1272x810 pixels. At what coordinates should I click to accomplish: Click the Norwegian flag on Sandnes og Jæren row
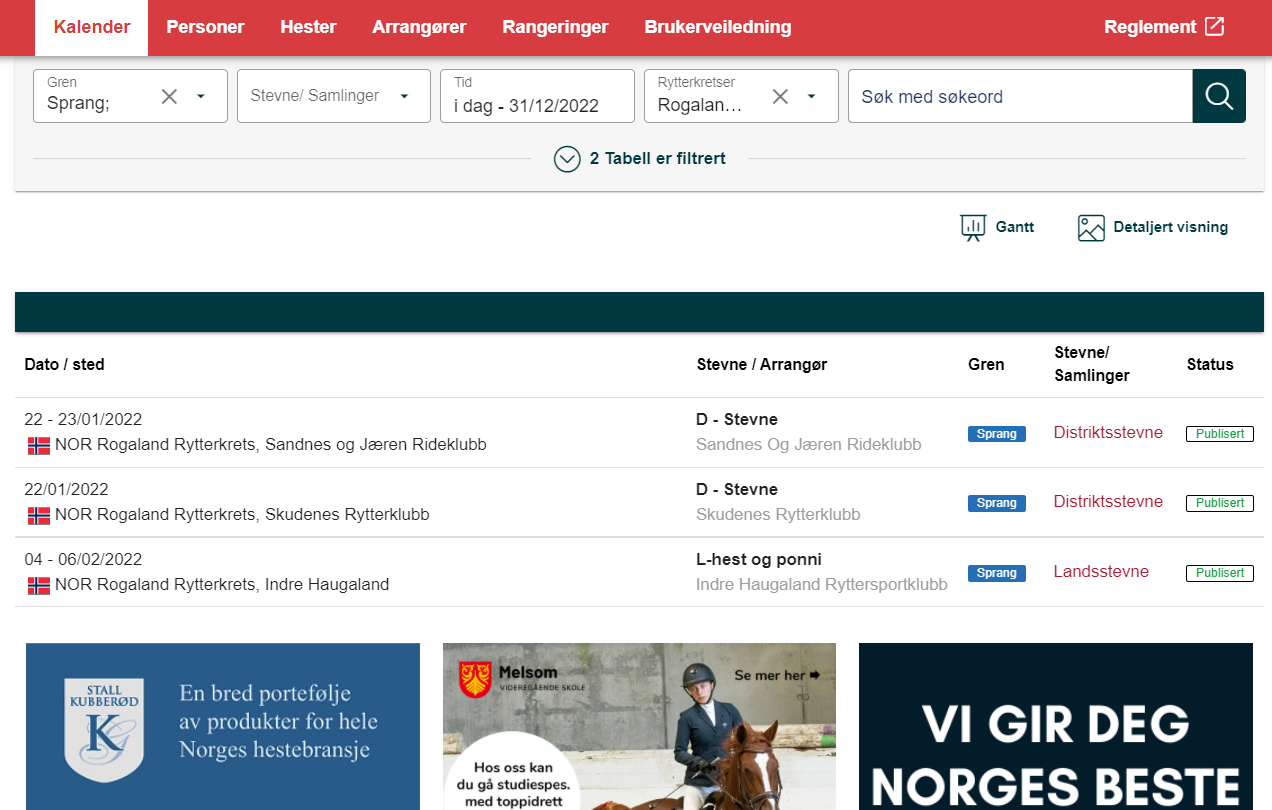point(38,445)
